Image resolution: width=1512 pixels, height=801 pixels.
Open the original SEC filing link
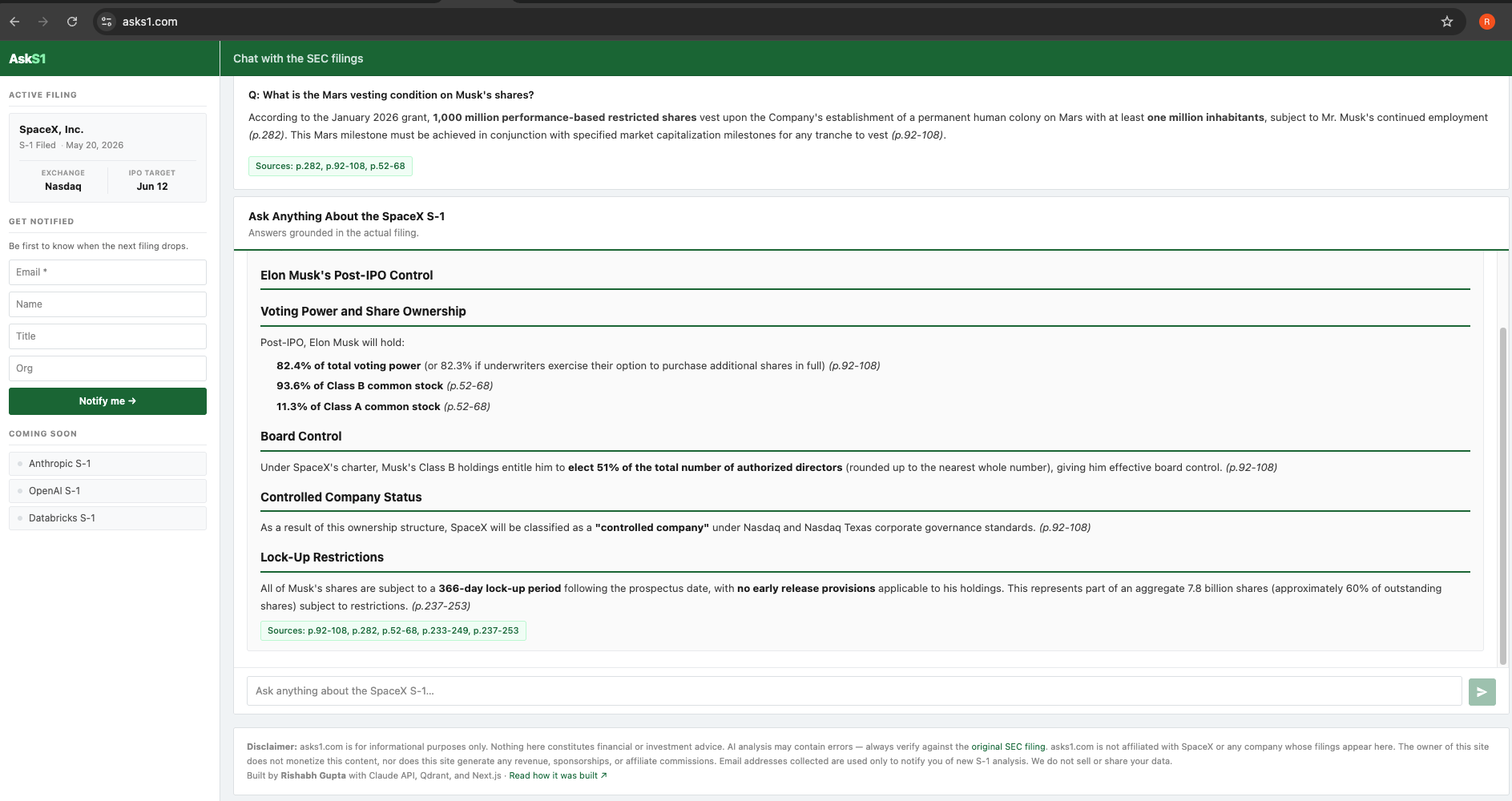pos(1008,747)
